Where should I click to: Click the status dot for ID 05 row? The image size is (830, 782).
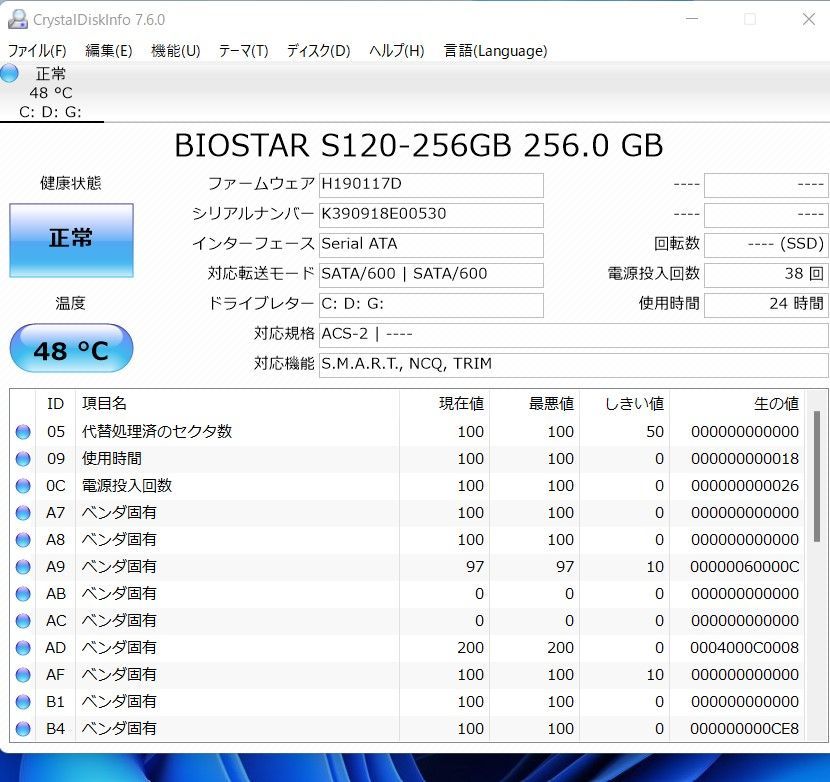[23, 432]
